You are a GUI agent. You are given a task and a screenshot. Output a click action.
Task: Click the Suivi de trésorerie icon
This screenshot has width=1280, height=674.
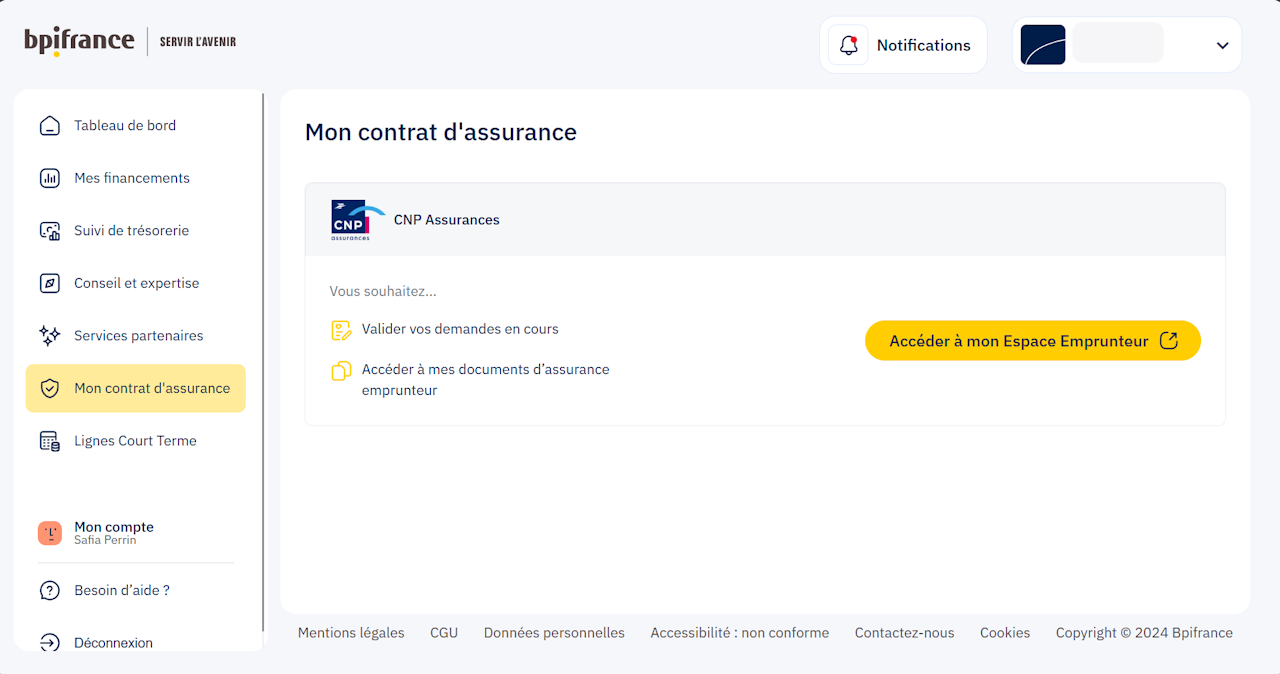click(x=49, y=231)
